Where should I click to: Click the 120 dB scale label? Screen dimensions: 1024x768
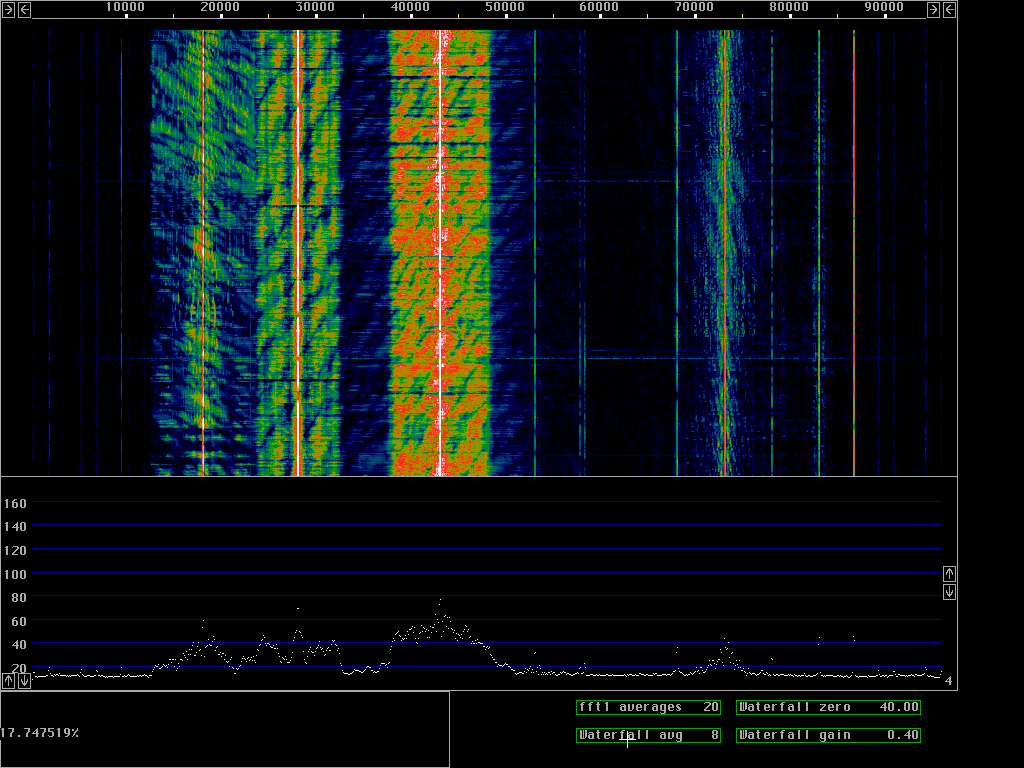[x=15, y=551]
